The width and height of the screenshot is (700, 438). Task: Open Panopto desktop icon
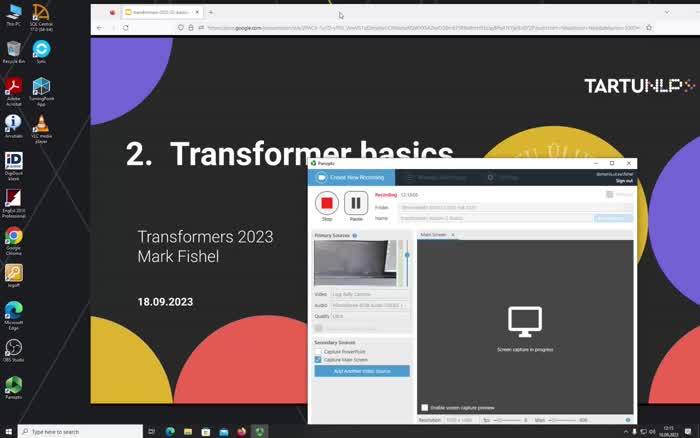tap(13, 388)
